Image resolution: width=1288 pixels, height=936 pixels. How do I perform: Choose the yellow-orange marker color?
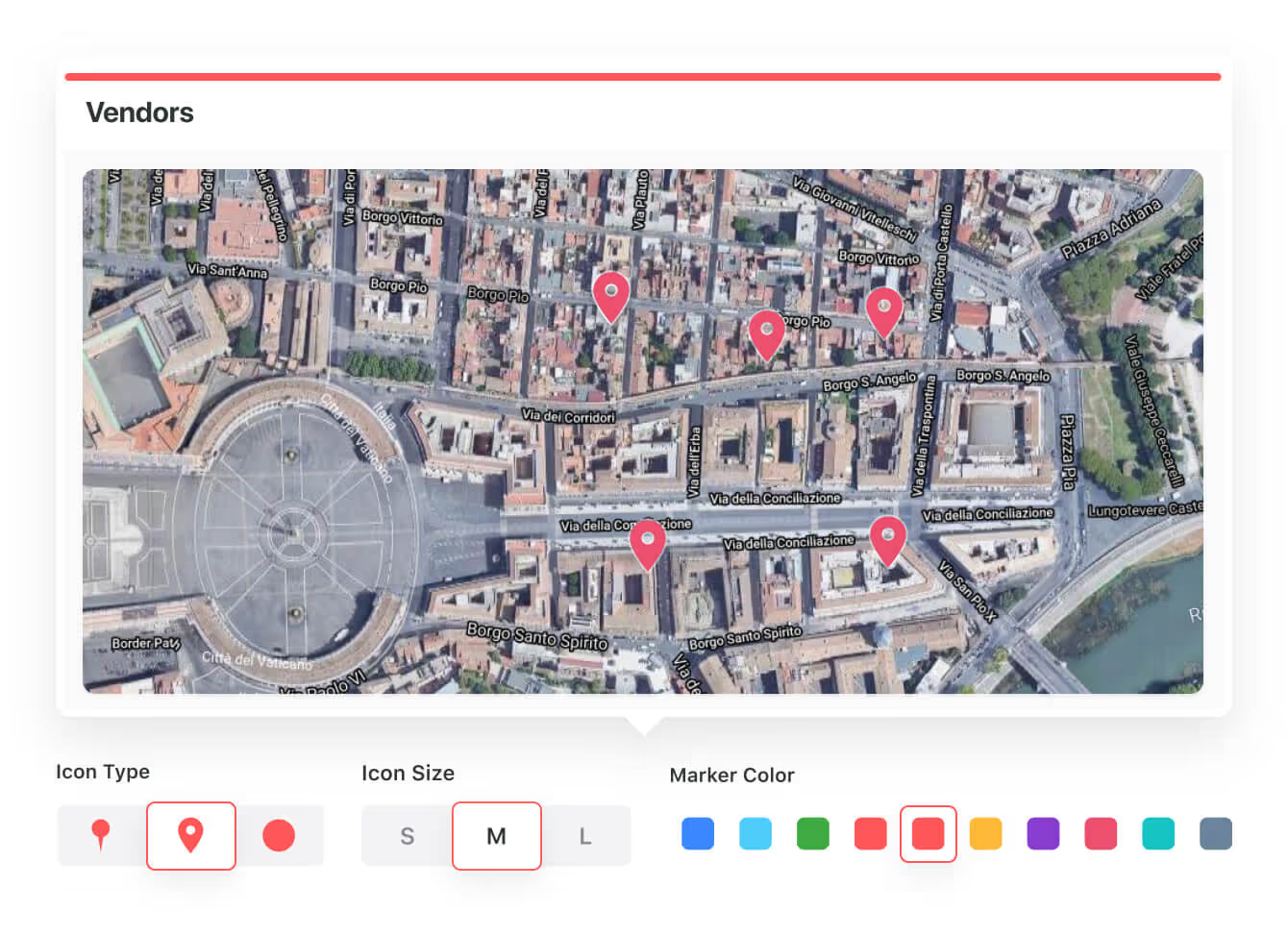point(985,833)
